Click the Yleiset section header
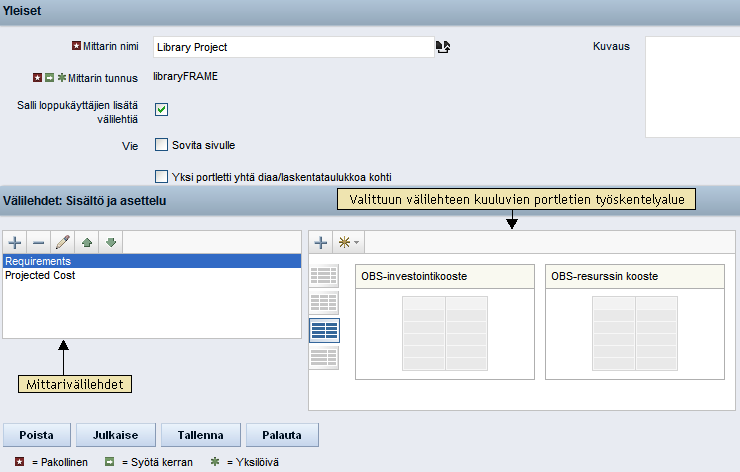740x472 pixels. (370, 11)
